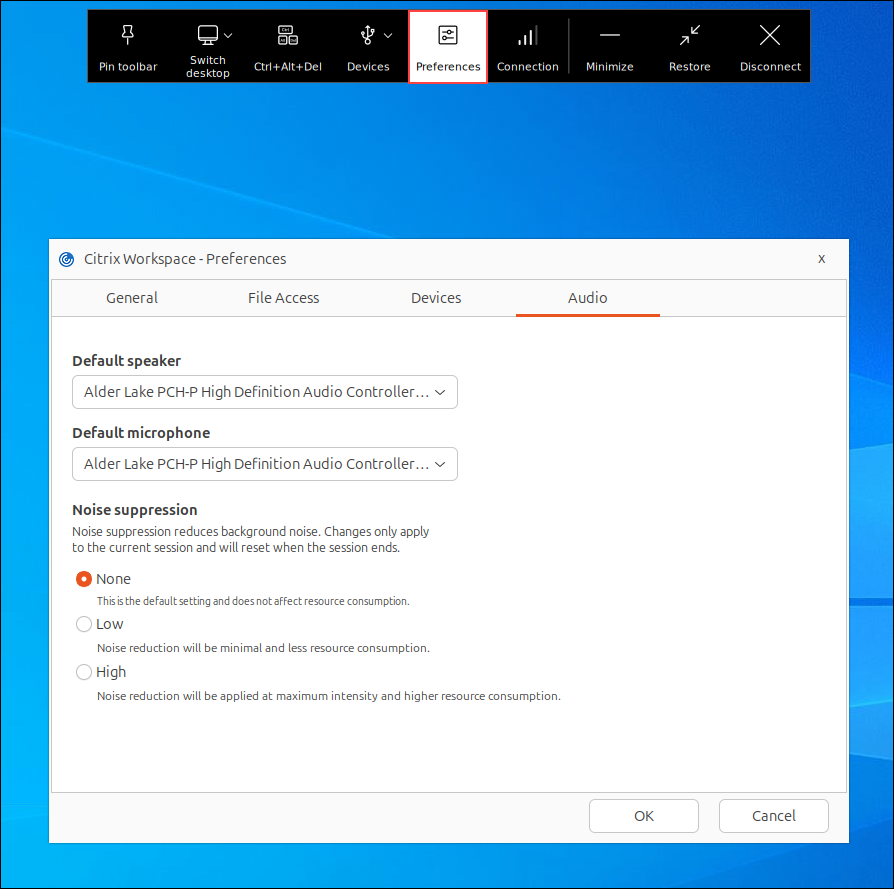This screenshot has height=889, width=894.
Task: Select the Audio tab
Action: pyautogui.click(x=588, y=298)
